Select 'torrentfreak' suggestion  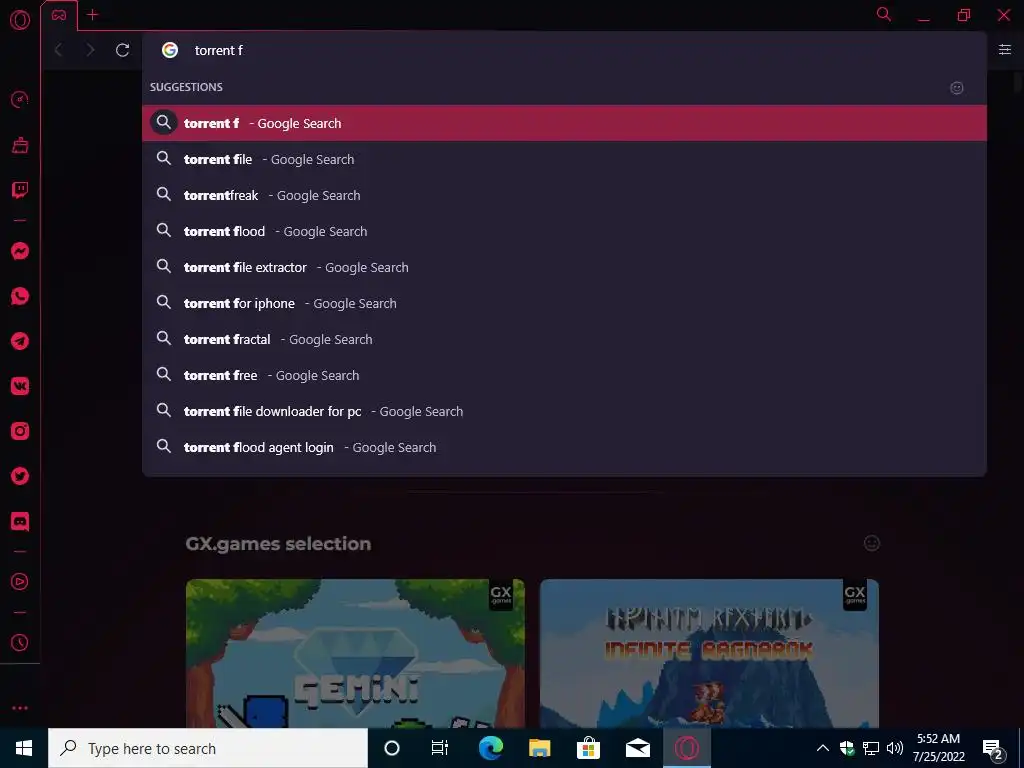pyautogui.click(x=564, y=195)
